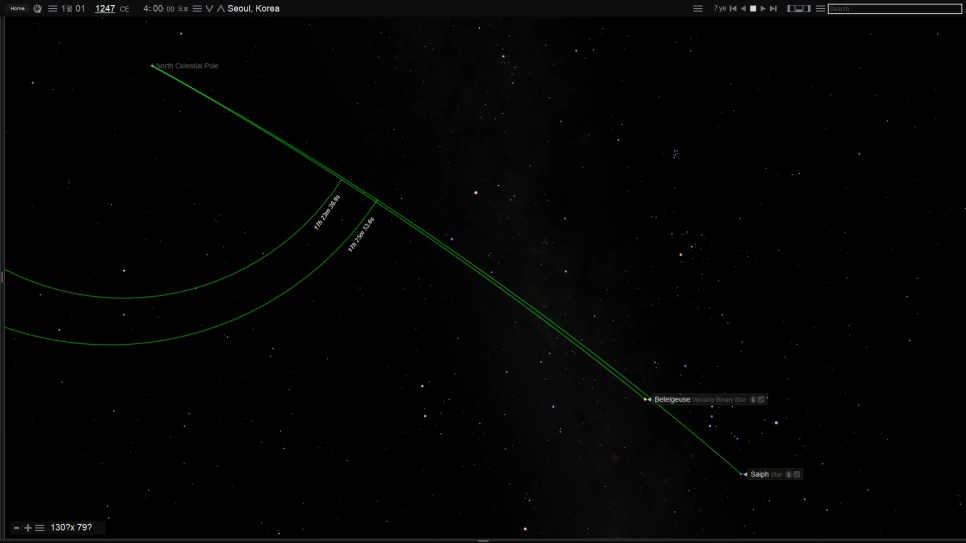Image resolution: width=966 pixels, height=543 pixels.
Task: Step time forward one step
Action: [x=773, y=9]
